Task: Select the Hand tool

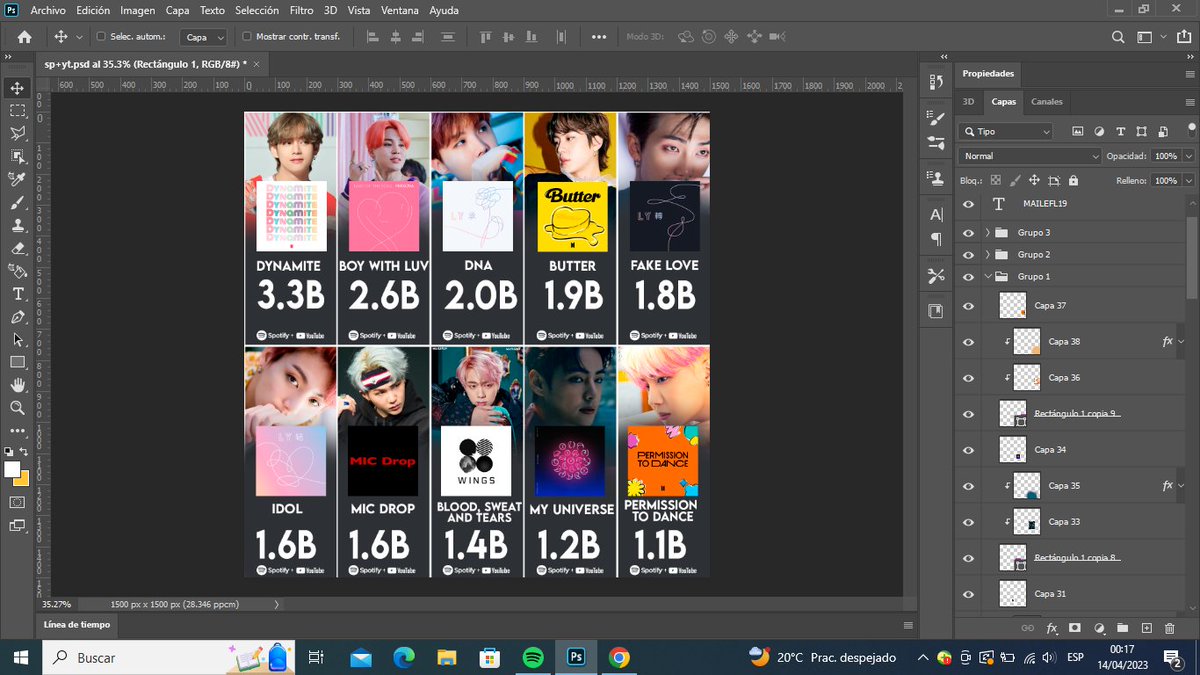Action: pyautogui.click(x=17, y=385)
